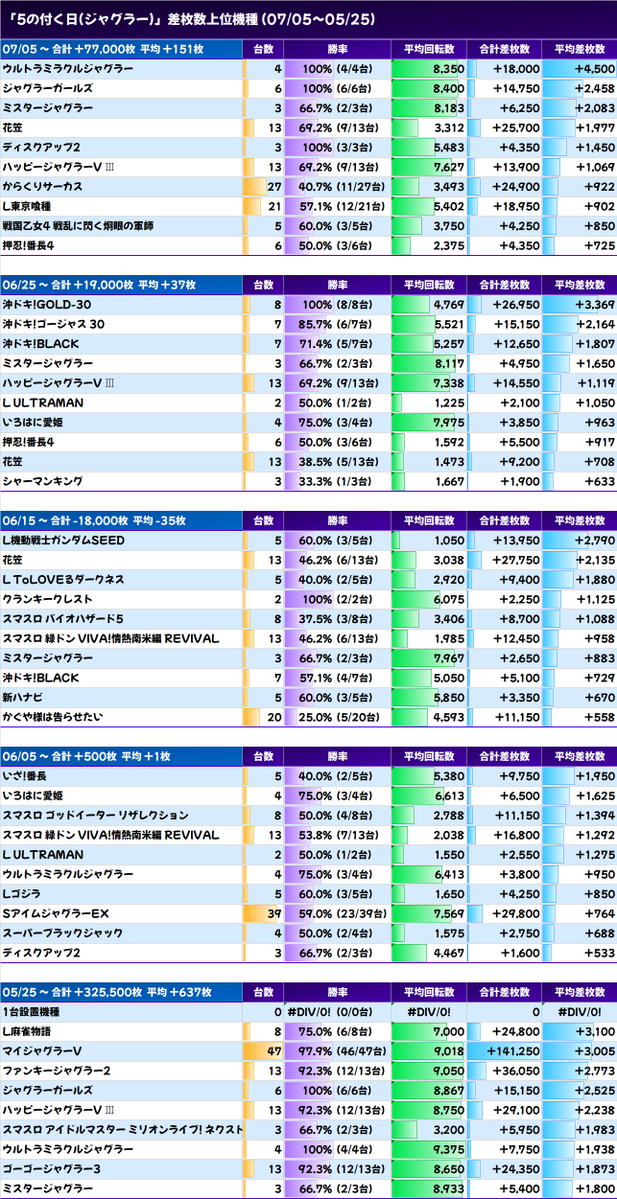Click the 沖ドキ!ゴージャス 30 machine name

click(x=54, y=324)
